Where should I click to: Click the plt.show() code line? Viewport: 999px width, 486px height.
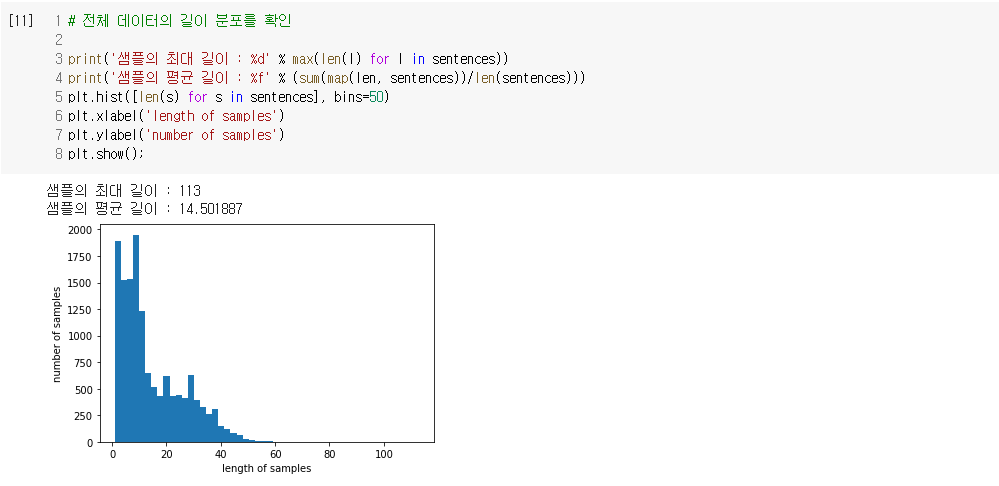106,154
